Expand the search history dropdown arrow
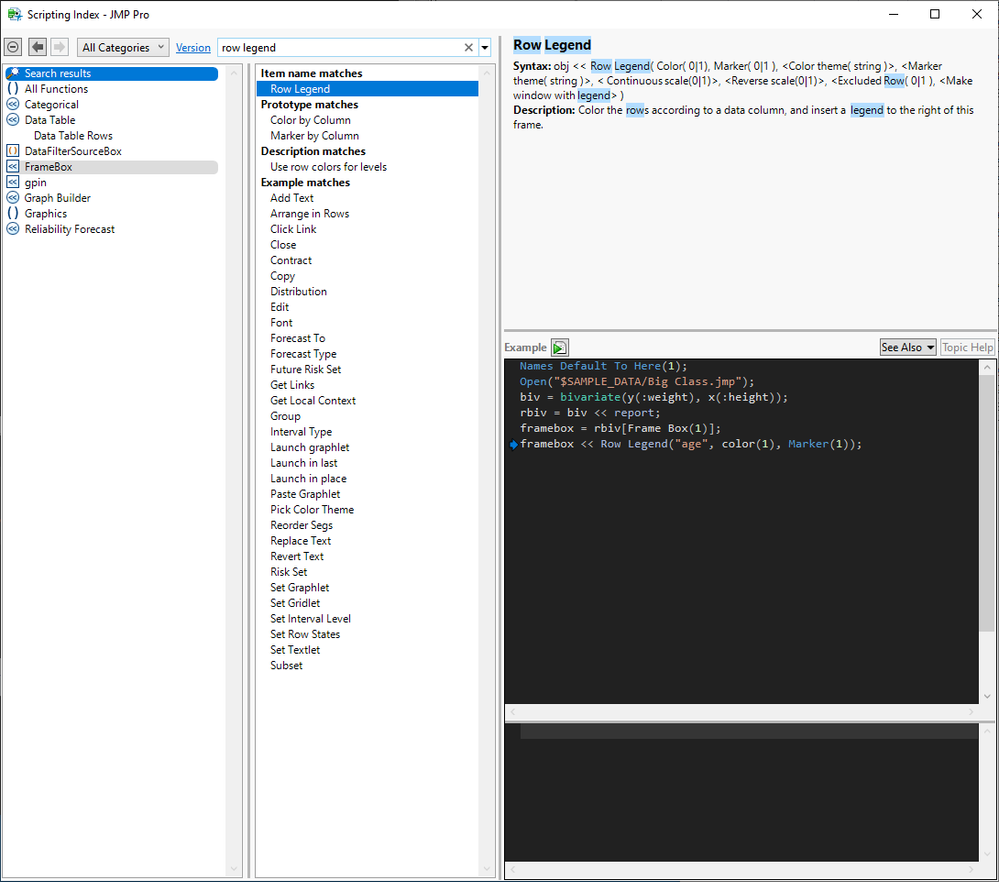This screenshot has width=999, height=882. pyautogui.click(x=485, y=48)
